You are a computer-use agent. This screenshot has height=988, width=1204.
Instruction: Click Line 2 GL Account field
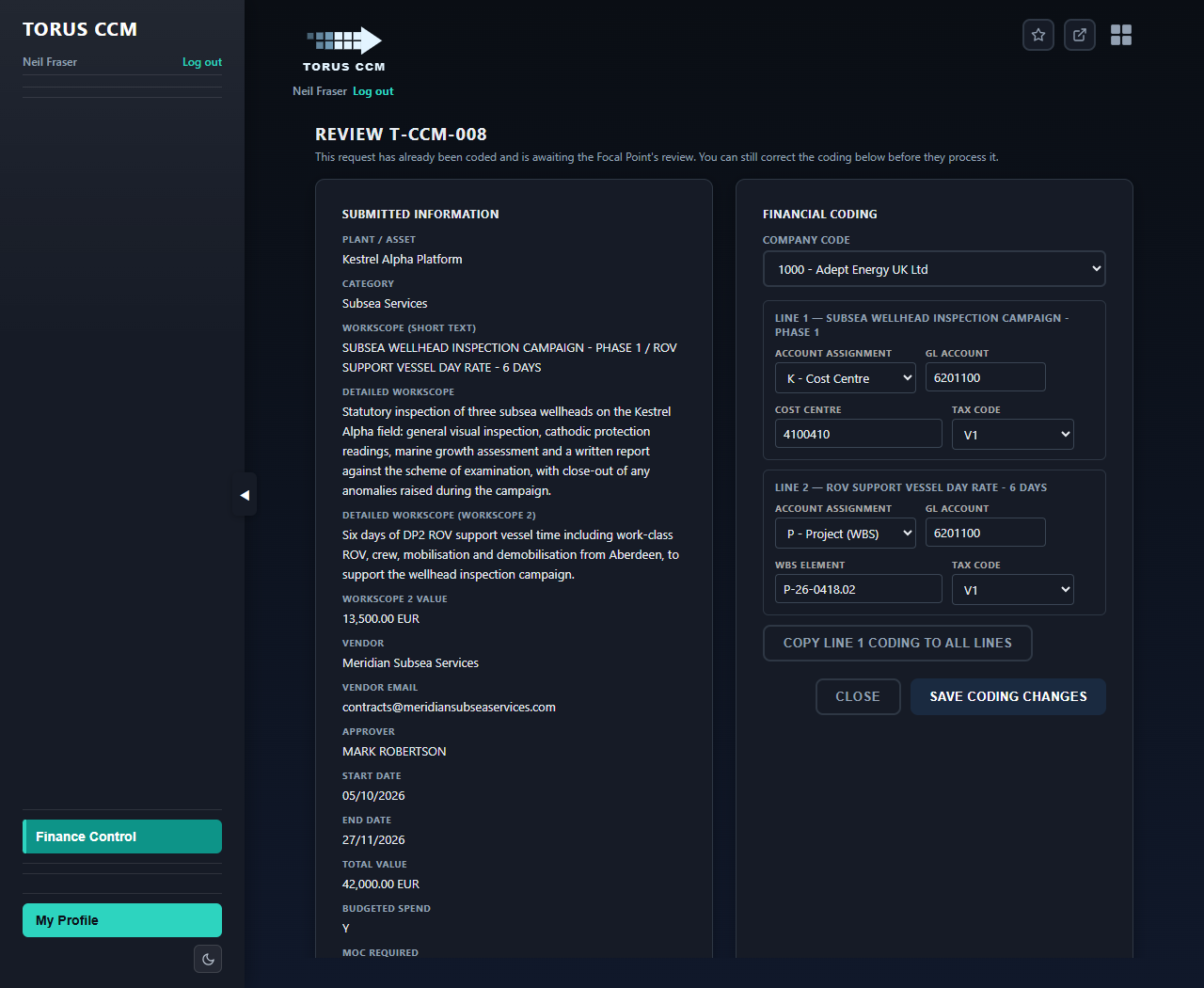[986, 533]
